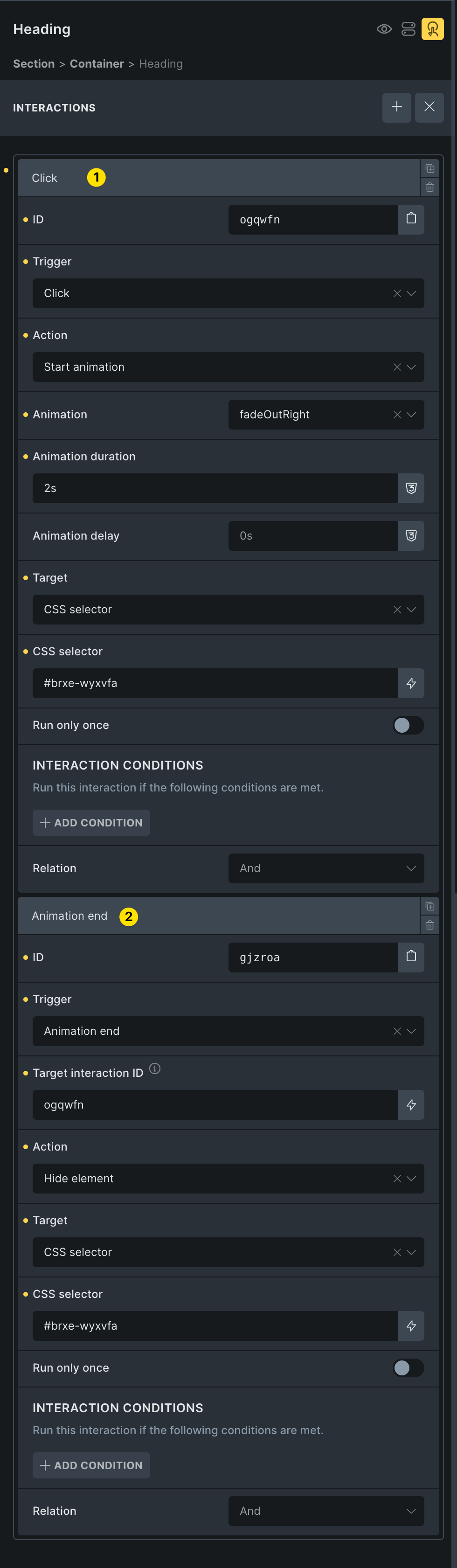Open the Animation end trigger dropdown
Screen dimensions: 457x1568
tap(411, 1031)
